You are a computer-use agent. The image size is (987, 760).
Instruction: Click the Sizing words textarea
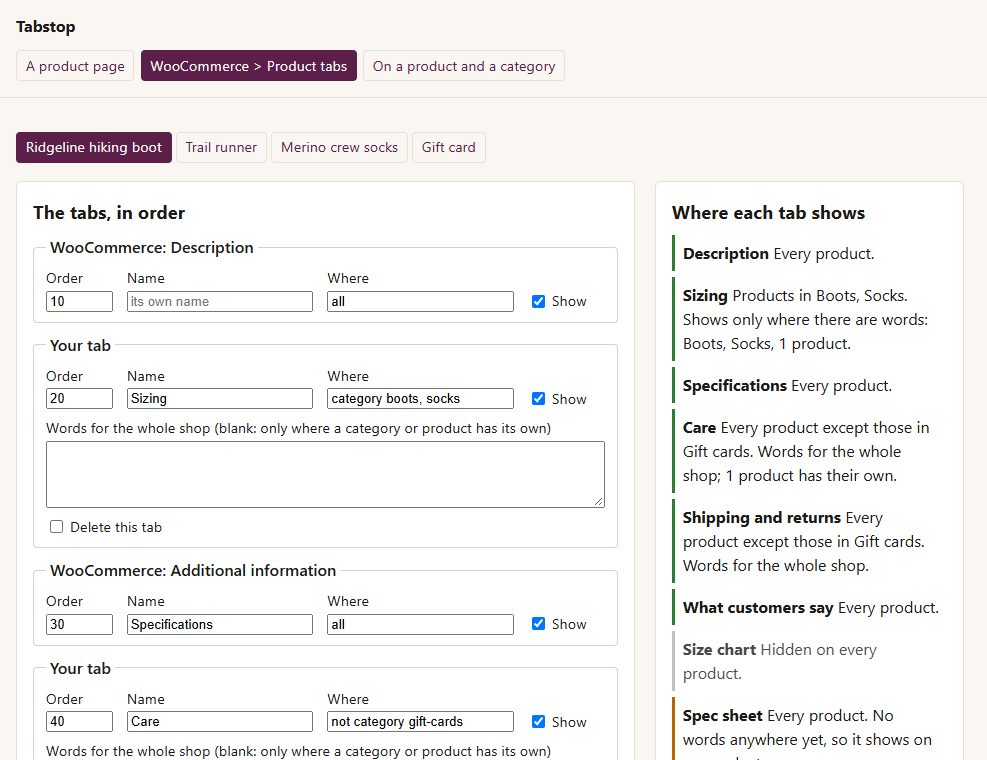[325, 475]
